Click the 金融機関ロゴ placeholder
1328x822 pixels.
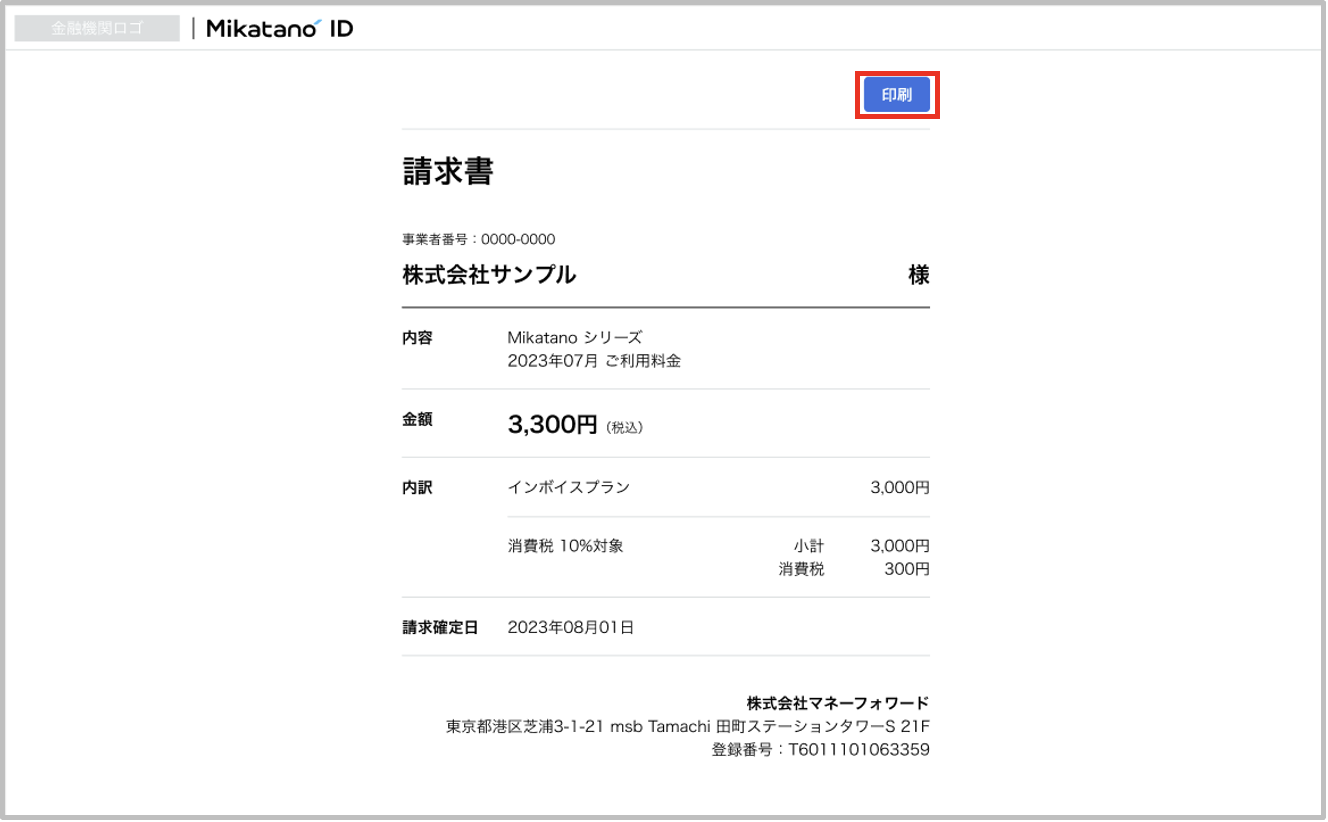tap(97, 29)
